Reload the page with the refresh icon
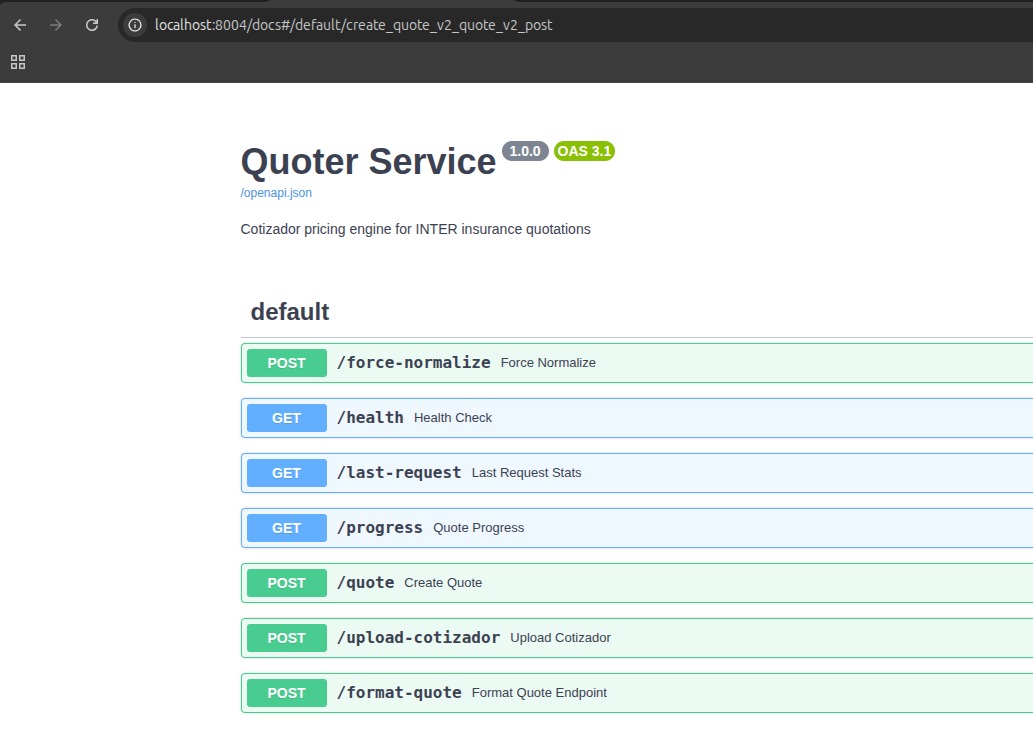This screenshot has width=1033, height=733. coord(92,25)
